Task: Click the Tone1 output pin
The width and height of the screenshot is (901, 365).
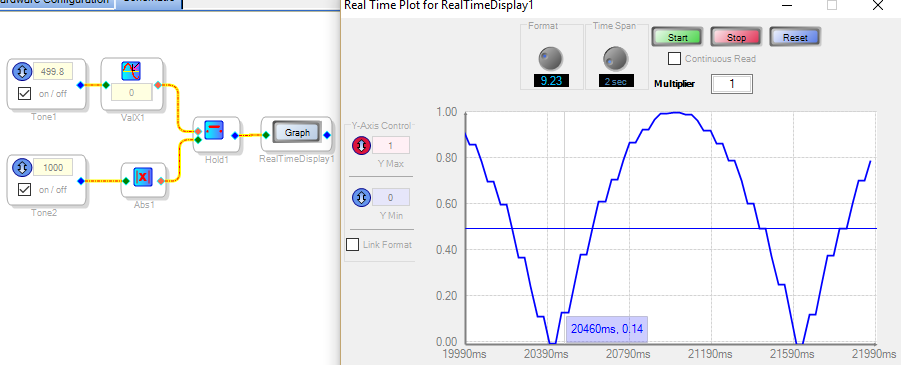Action: (80, 85)
